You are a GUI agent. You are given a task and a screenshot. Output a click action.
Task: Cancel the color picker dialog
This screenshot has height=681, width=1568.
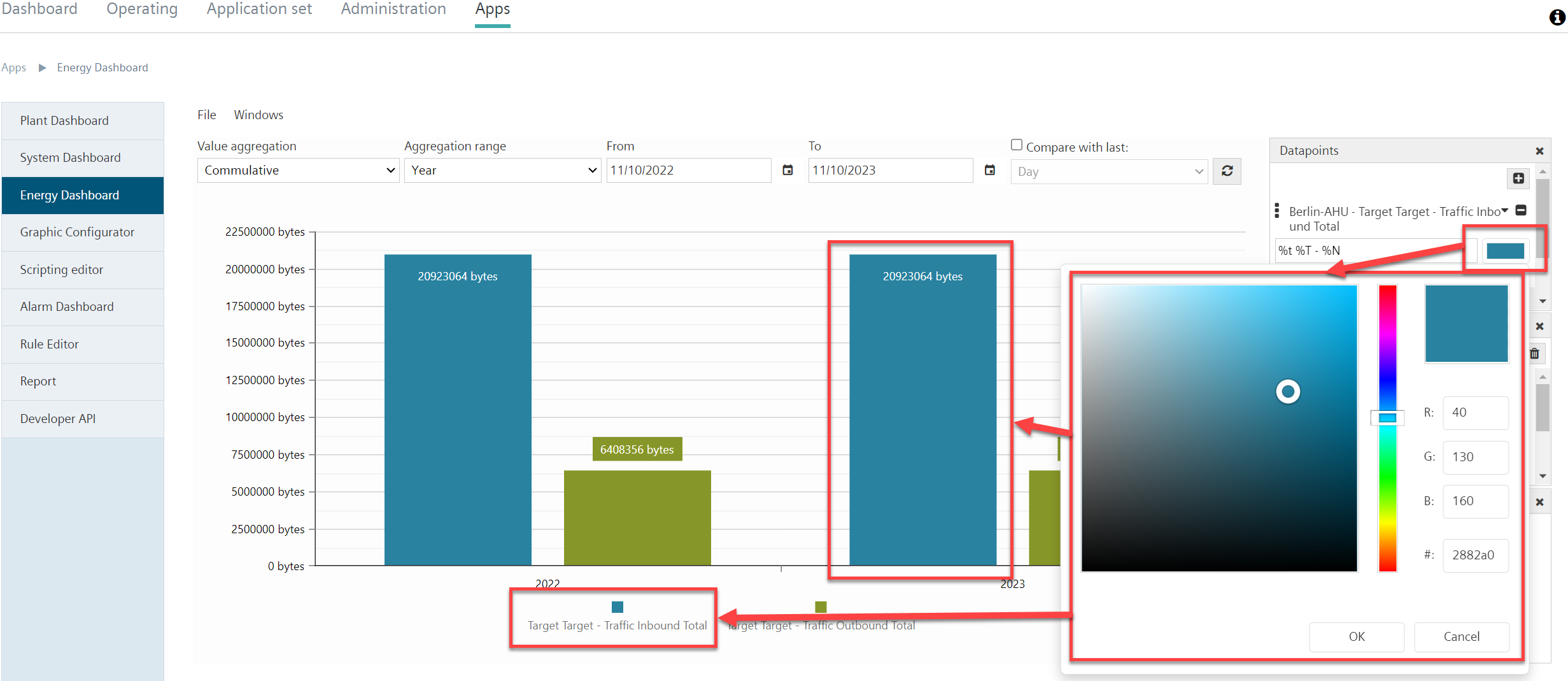(1461, 636)
